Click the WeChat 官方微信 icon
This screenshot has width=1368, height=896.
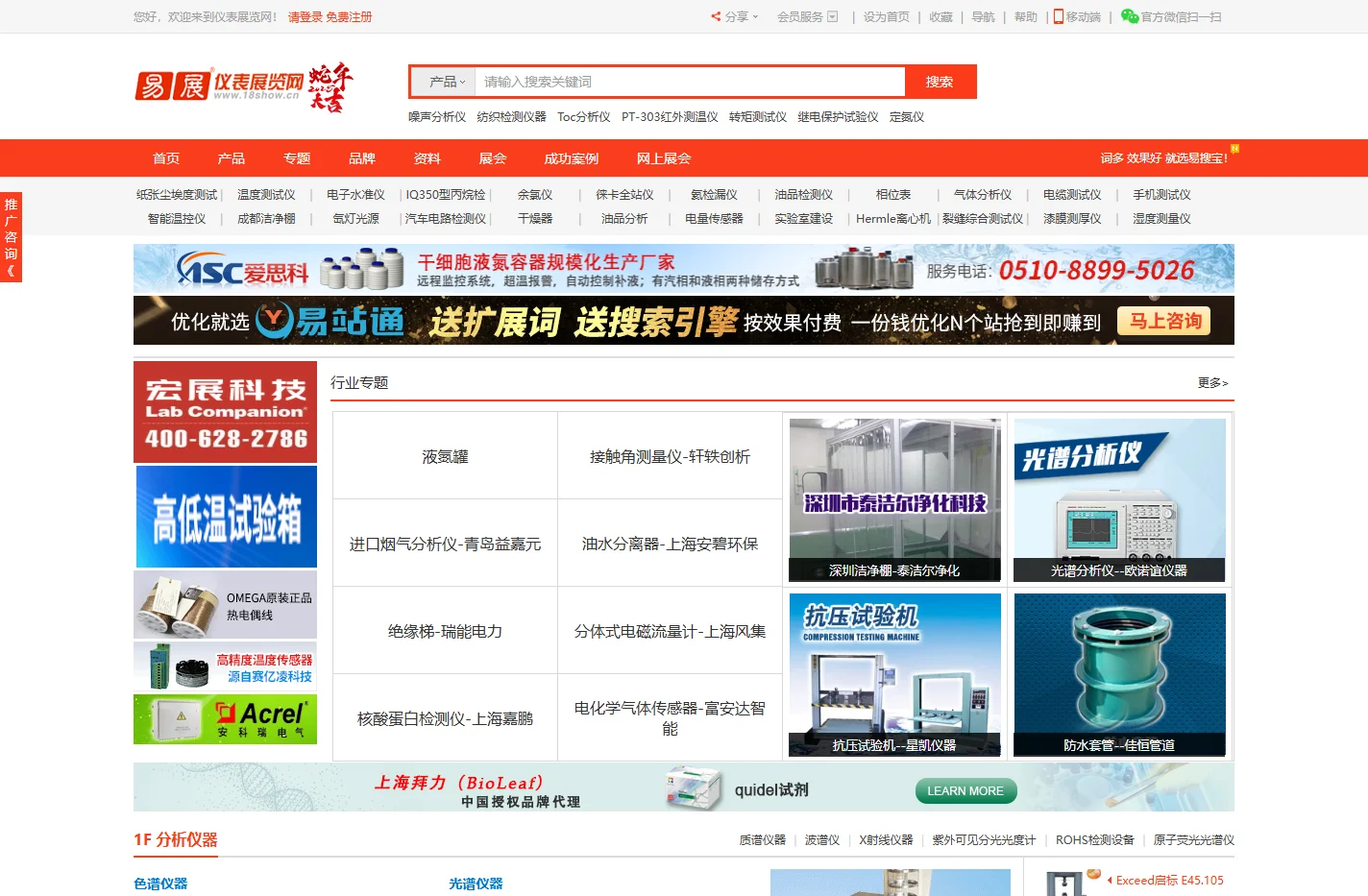click(1130, 16)
